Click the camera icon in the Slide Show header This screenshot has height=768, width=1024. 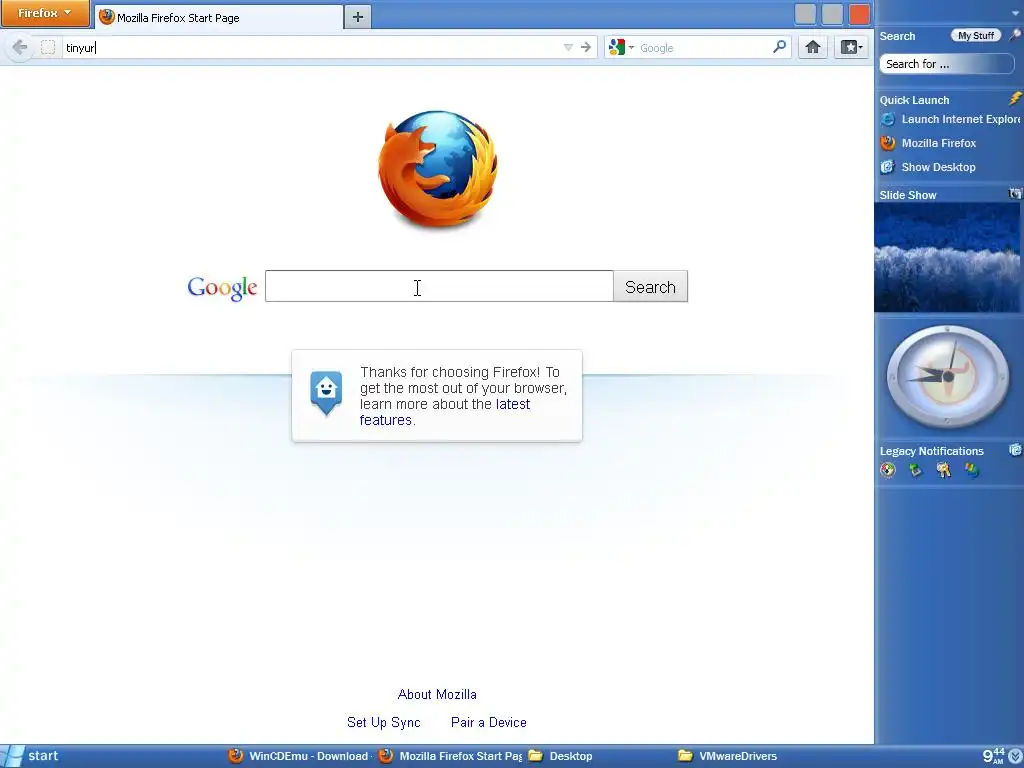(x=1015, y=194)
